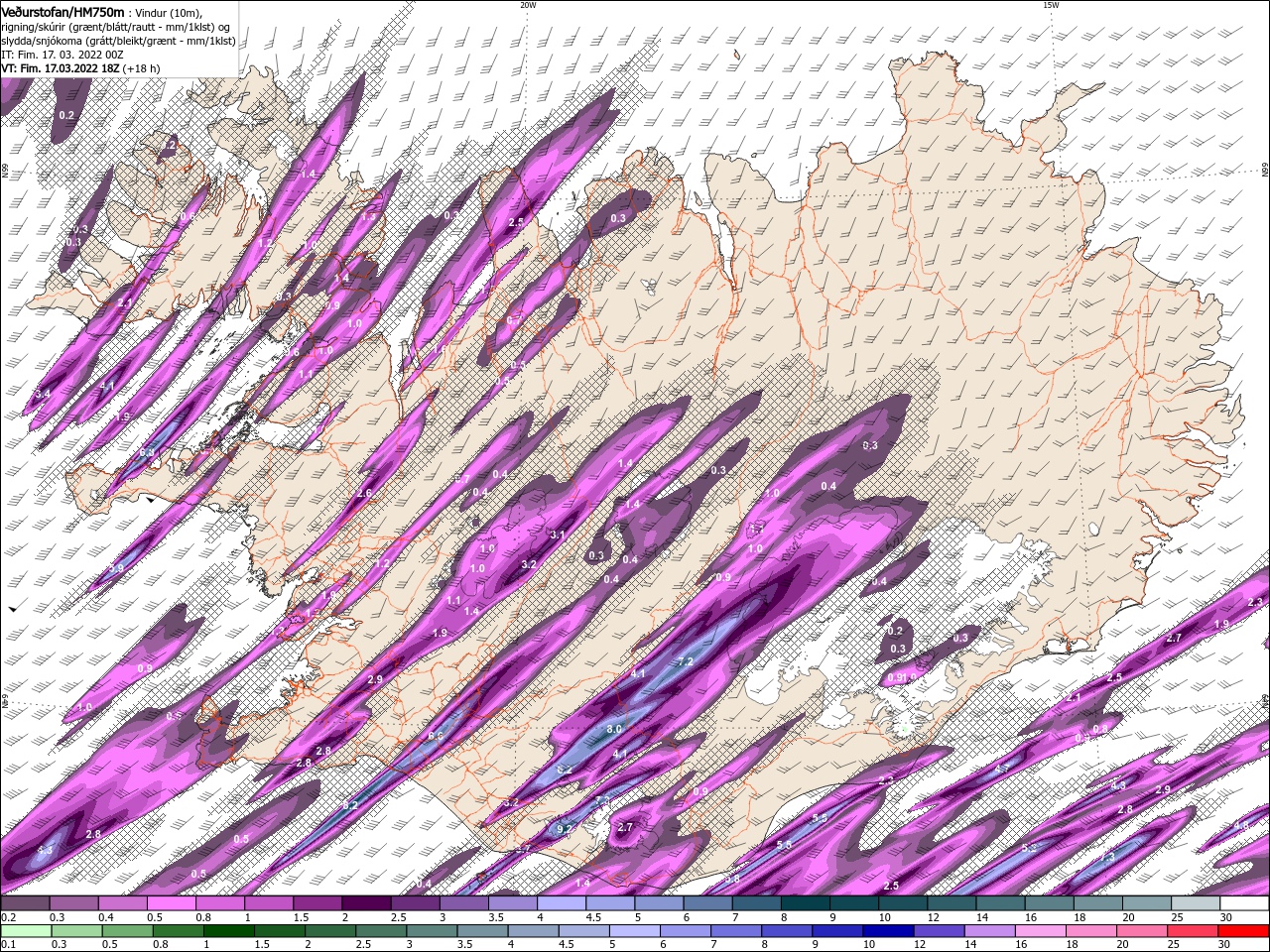
Task: Click the 15W longitude label
Action: point(1051,5)
